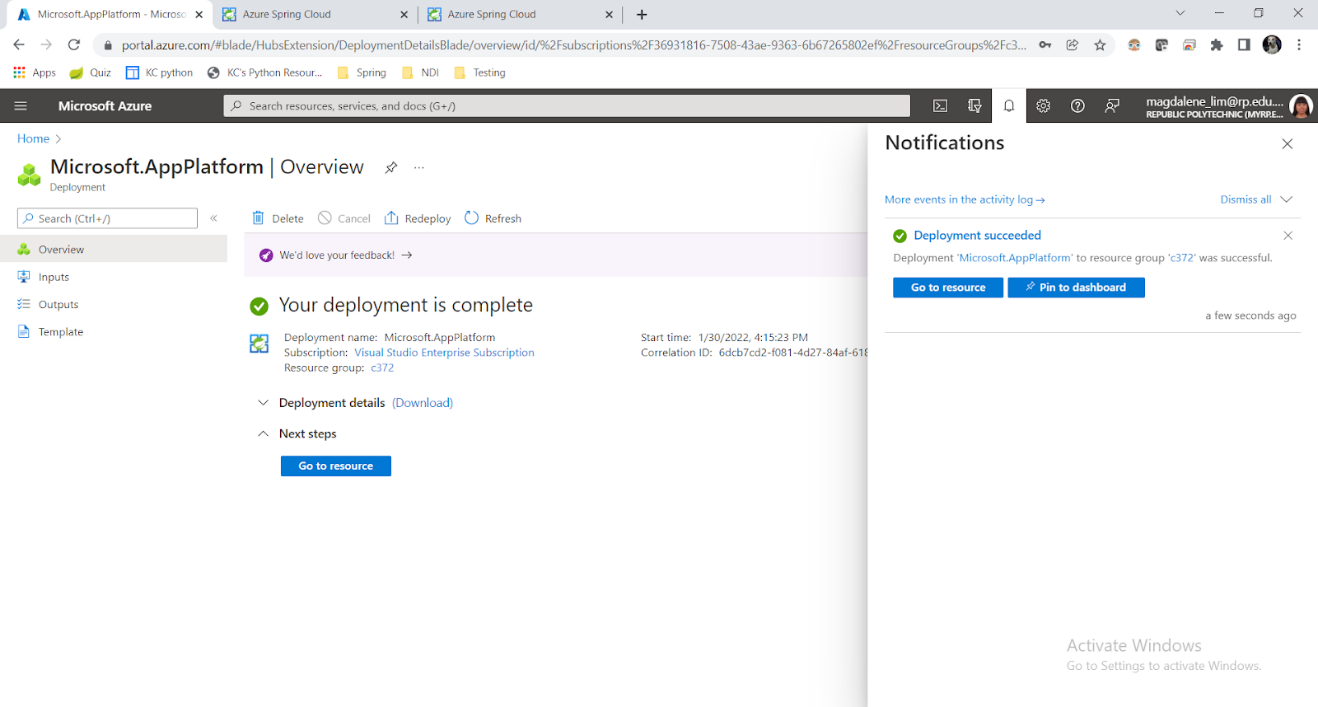
Task: Open the portal hamburger menu
Action: click(x=20, y=105)
